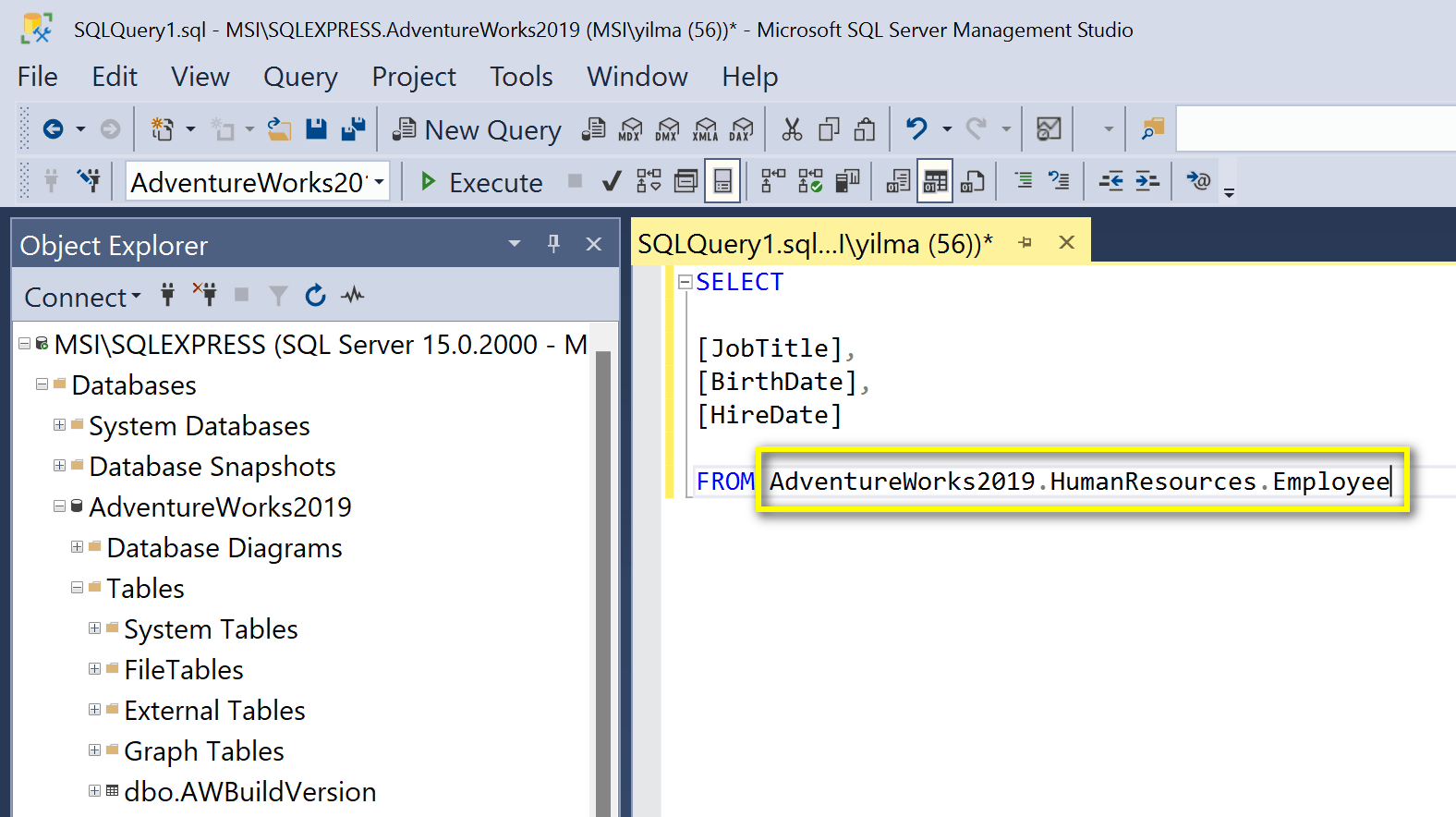The height and width of the screenshot is (817, 1456).
Task: Undo the last action
Action: point(916,129)
